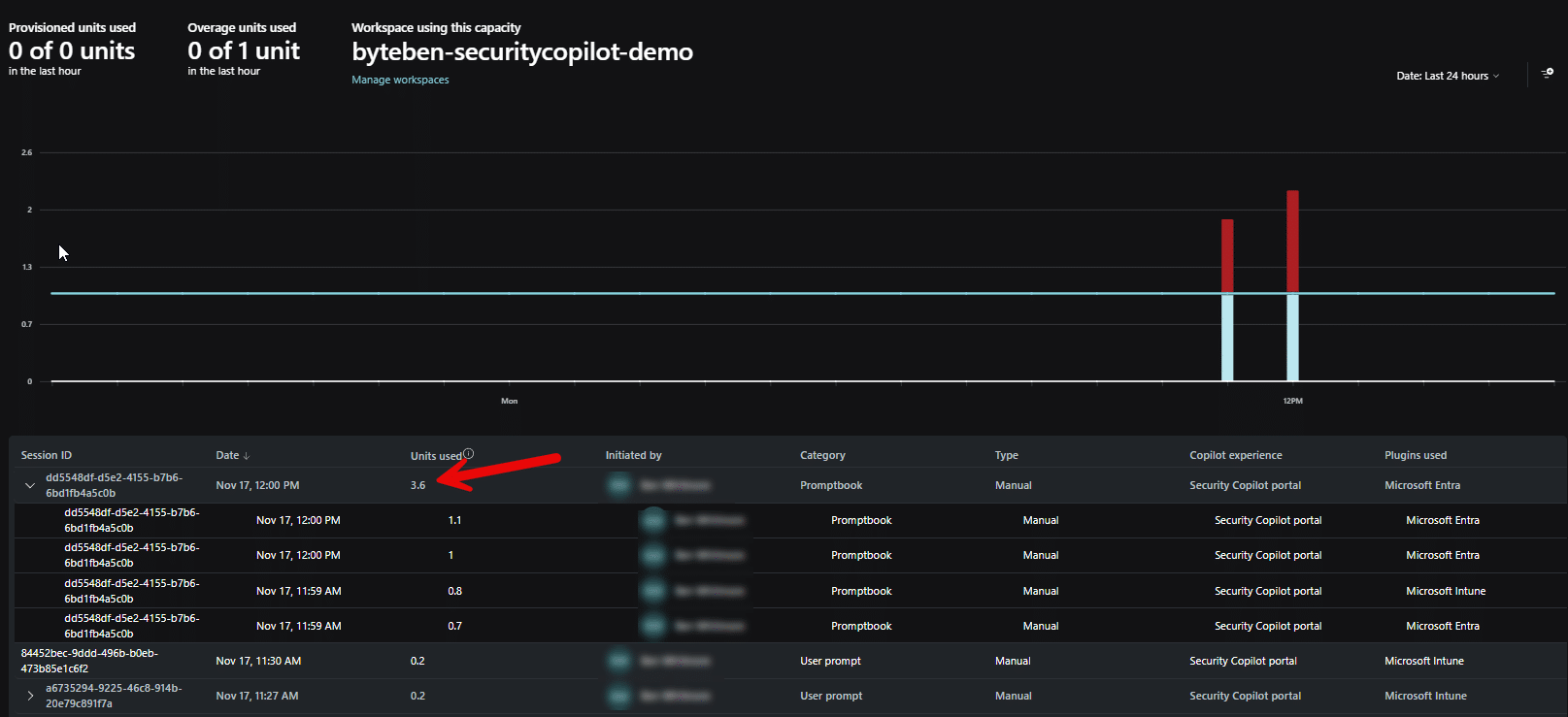
Task: Click the avatar in the 11:30 AM row
Action: click(618, 661)
